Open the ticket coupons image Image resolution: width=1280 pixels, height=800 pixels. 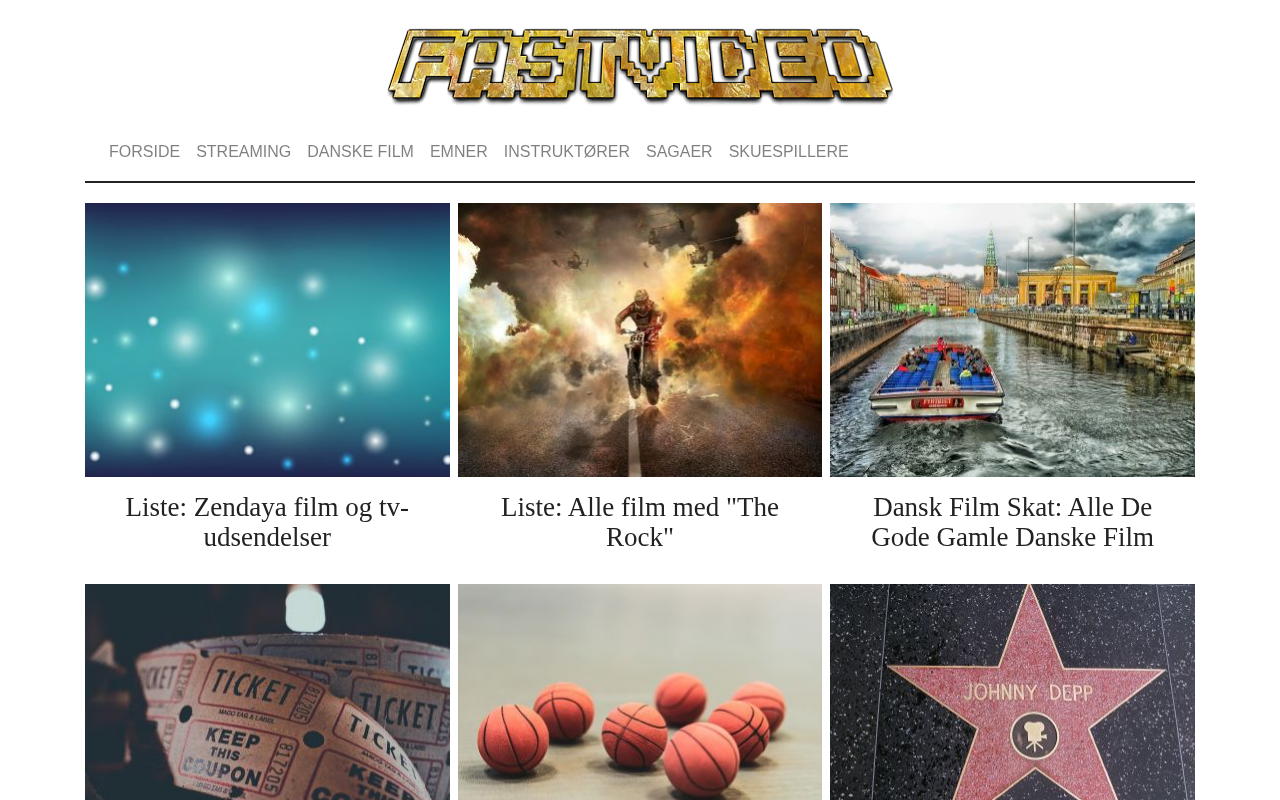pyautogui.click(x=267, y=692)
